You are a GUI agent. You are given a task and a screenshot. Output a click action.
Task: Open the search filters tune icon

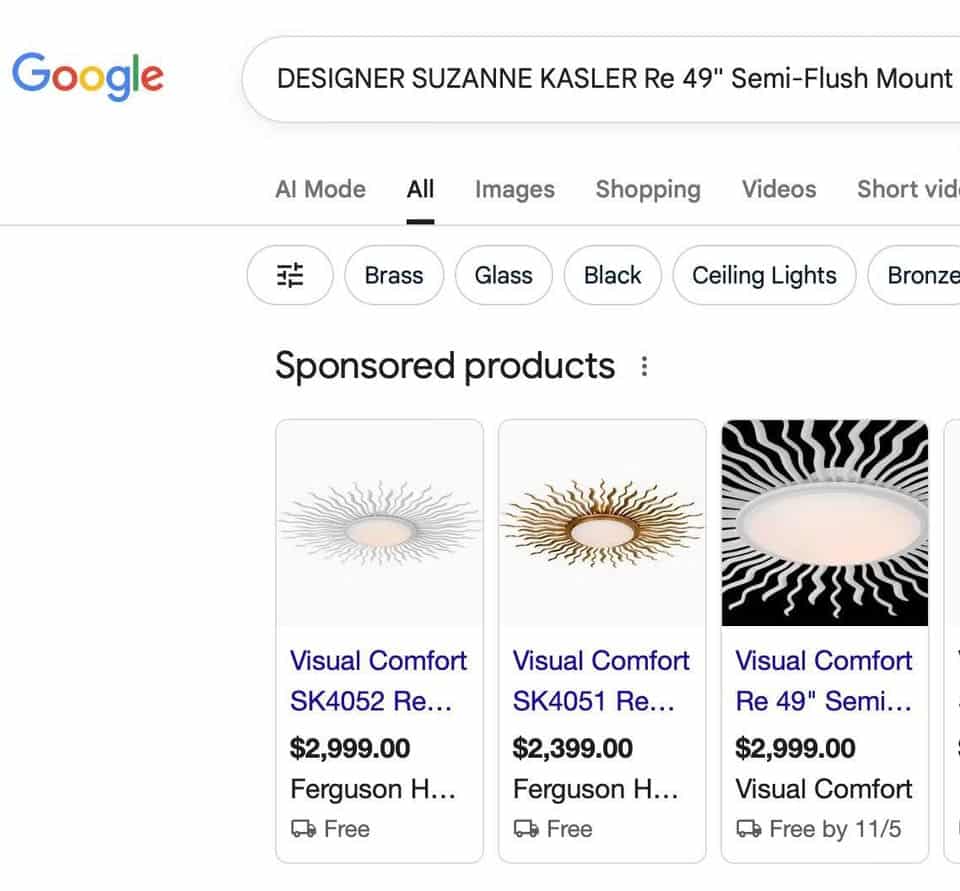click(x=290, y=275)
